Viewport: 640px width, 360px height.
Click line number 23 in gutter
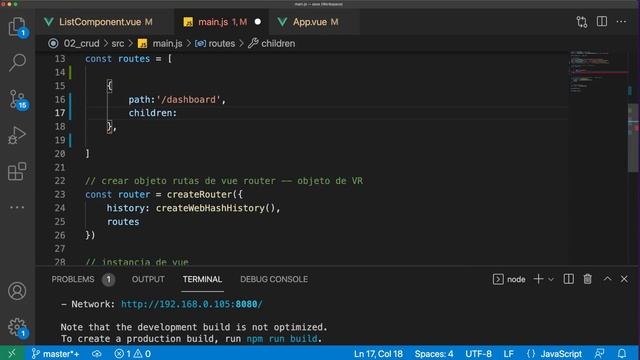pos(60,194)
